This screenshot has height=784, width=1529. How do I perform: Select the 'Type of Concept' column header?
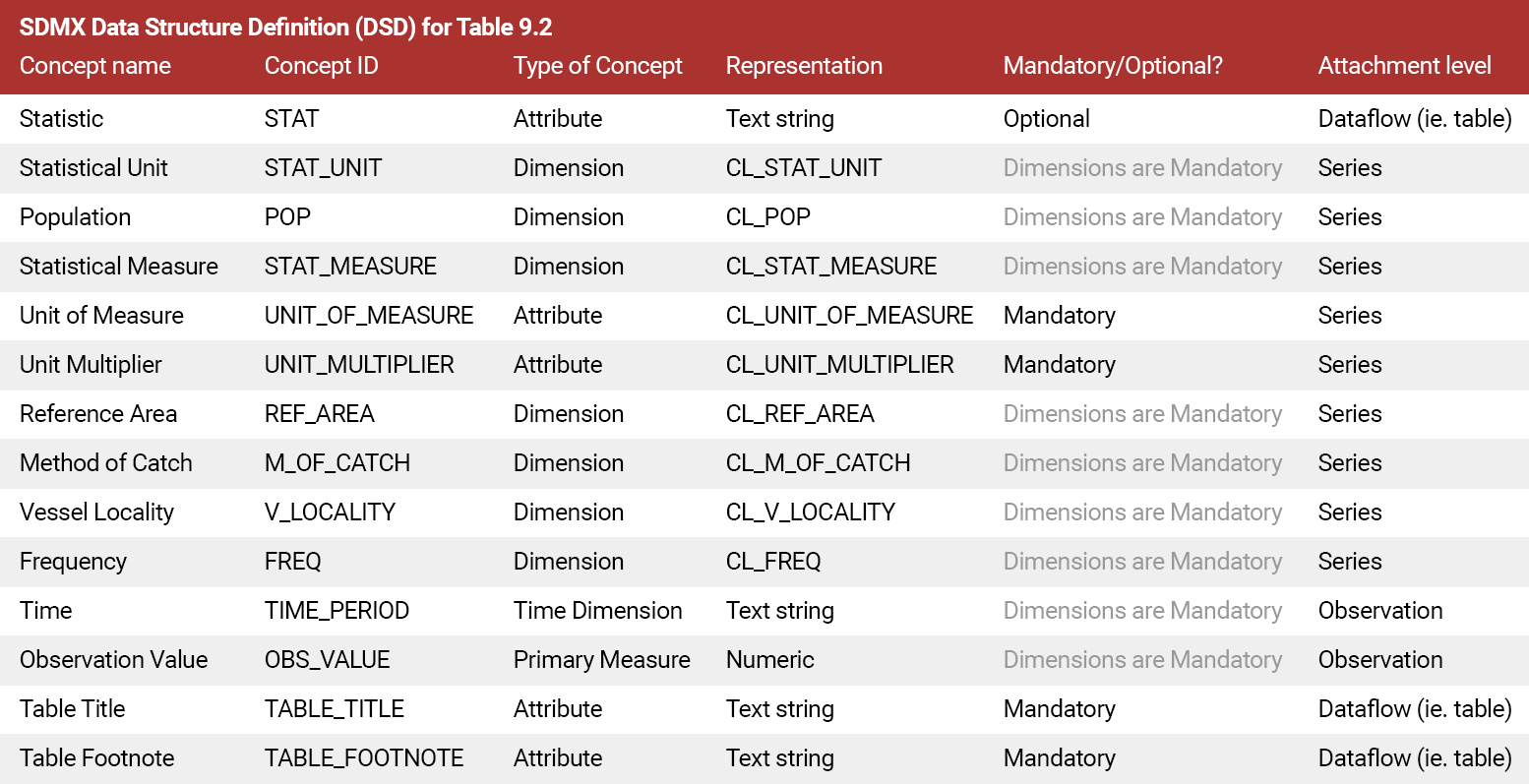pos(597,66)
